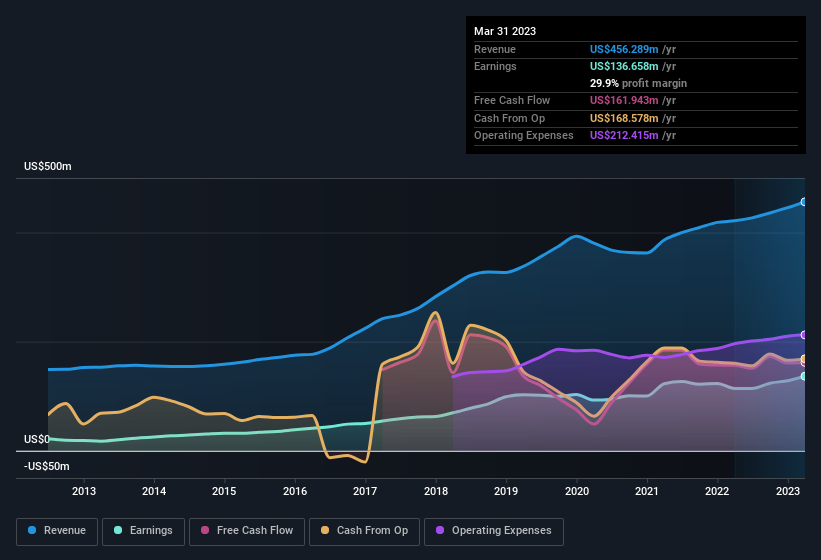Click the purple Operating Expenses endpoint marker
The image size is (821, 560).
803,335
